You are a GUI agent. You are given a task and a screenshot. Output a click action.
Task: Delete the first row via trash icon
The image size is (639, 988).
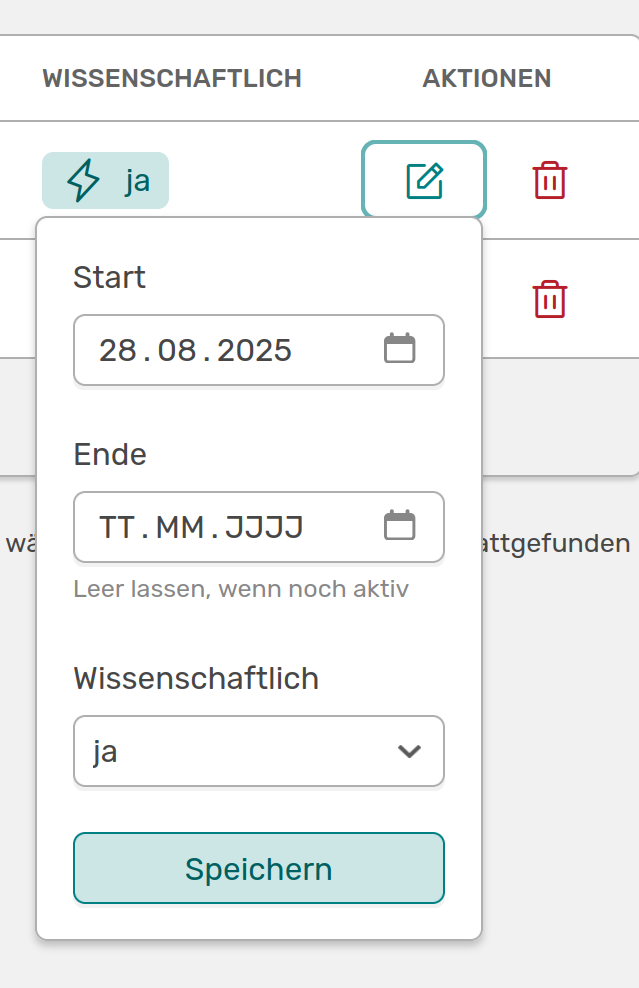click(549, 180)
